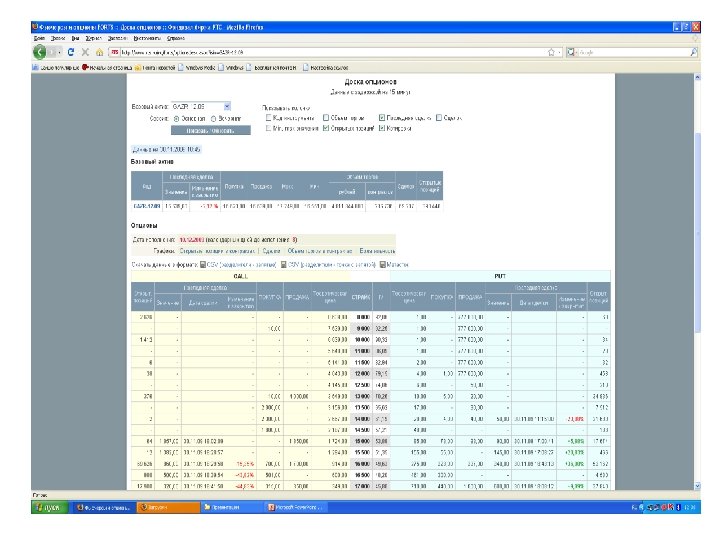The image size is (720, 540).
Task: Enable the Код инструмента checkbox
Action: pos(269,118)
